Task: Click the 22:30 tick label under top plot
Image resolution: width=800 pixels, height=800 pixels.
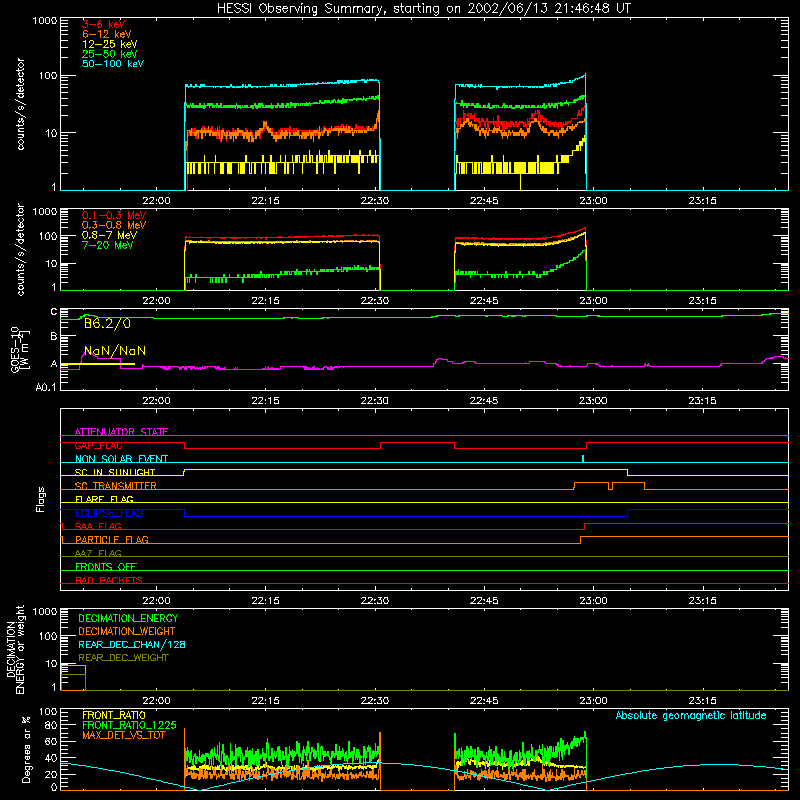Action: pyautogui.click(x=374, y=201)
